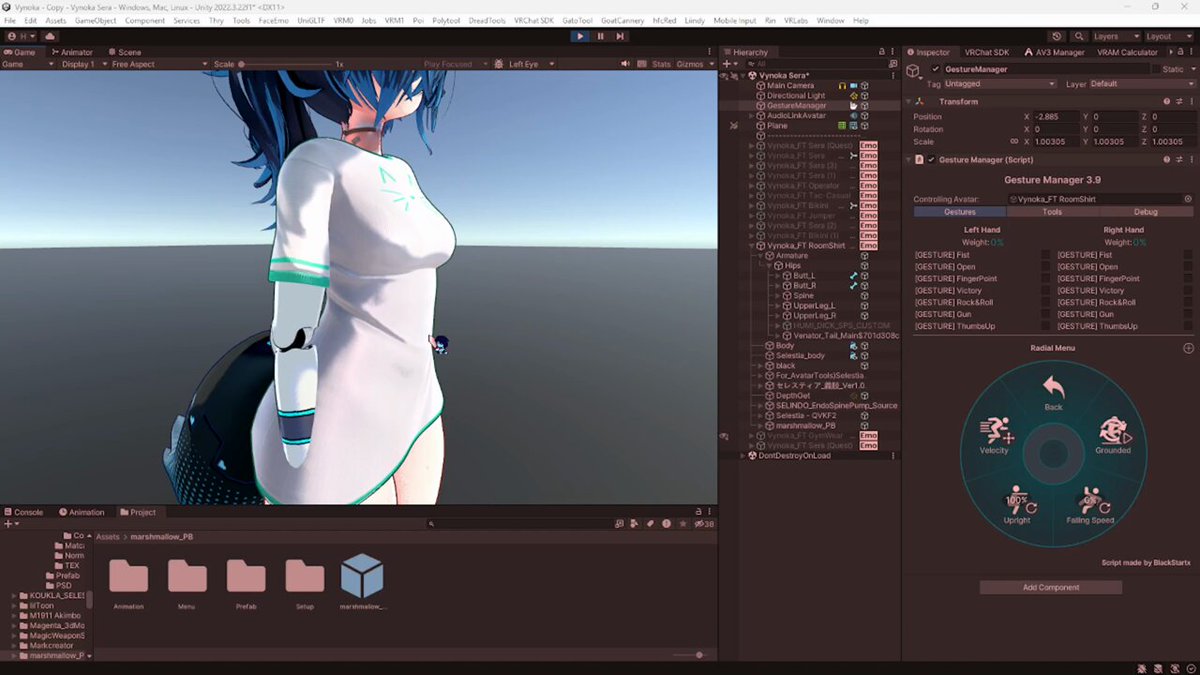
Task: Open the marshmallow prefab cube asset
Action: pos(362,575)
